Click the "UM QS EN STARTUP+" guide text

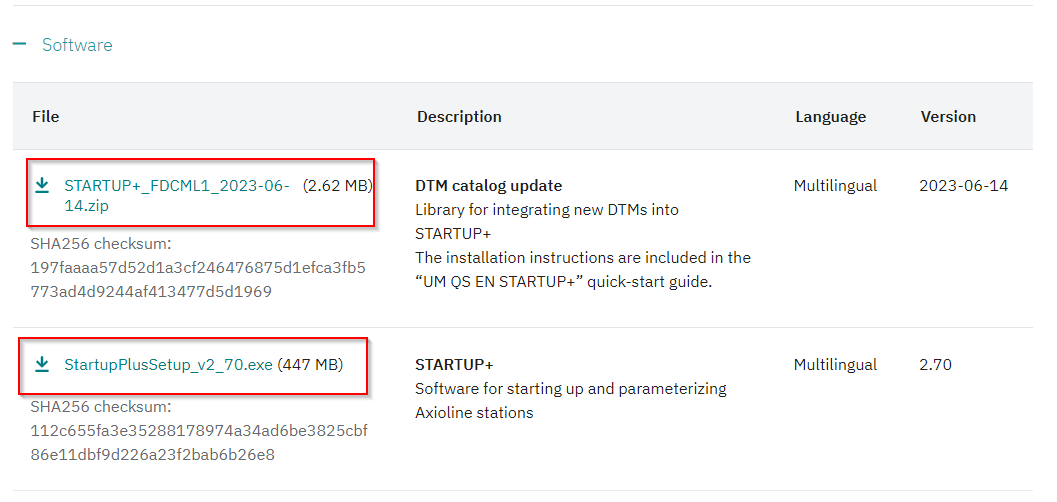click(x=499, y=282)
